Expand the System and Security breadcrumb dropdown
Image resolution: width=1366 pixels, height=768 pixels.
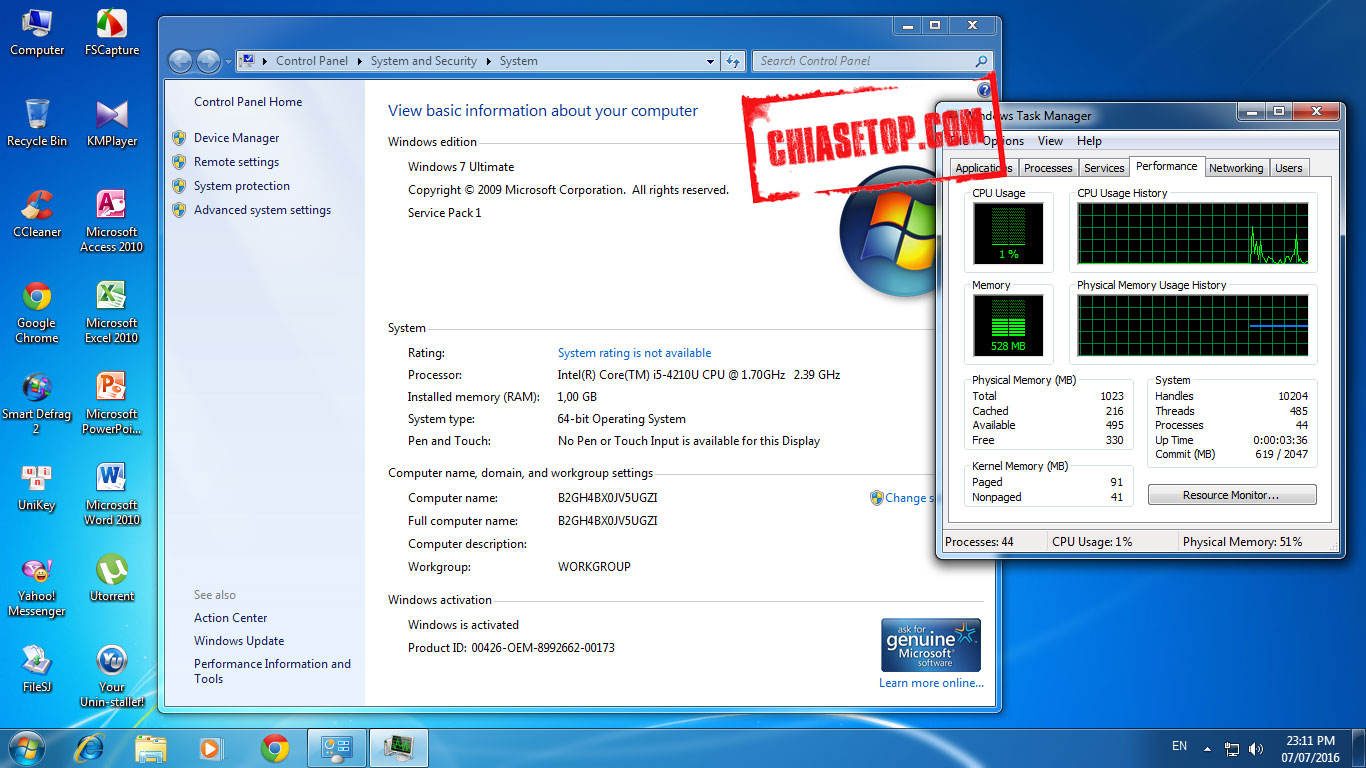[x=487, y=61]
